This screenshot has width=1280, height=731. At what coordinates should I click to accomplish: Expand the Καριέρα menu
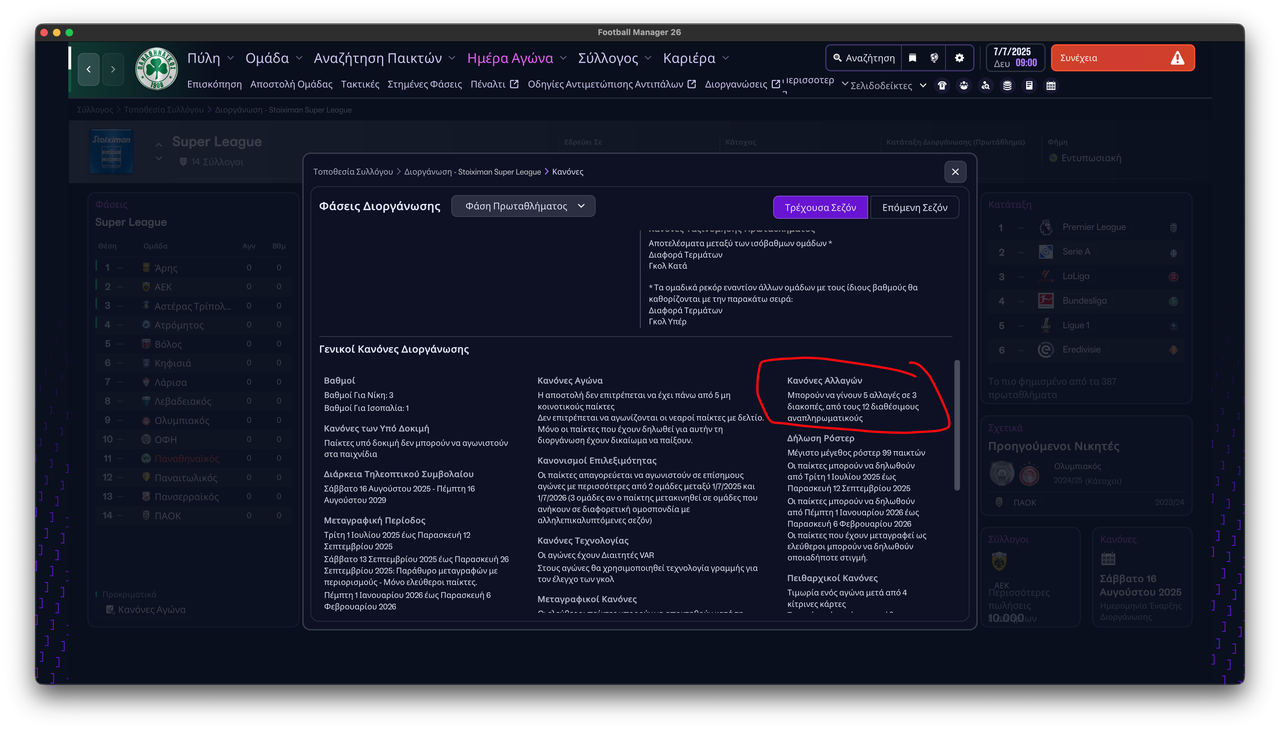(696, 58)
